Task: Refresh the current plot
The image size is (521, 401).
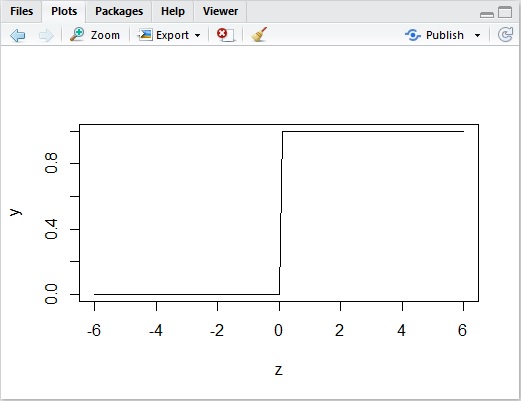Action: coord(505,35)
